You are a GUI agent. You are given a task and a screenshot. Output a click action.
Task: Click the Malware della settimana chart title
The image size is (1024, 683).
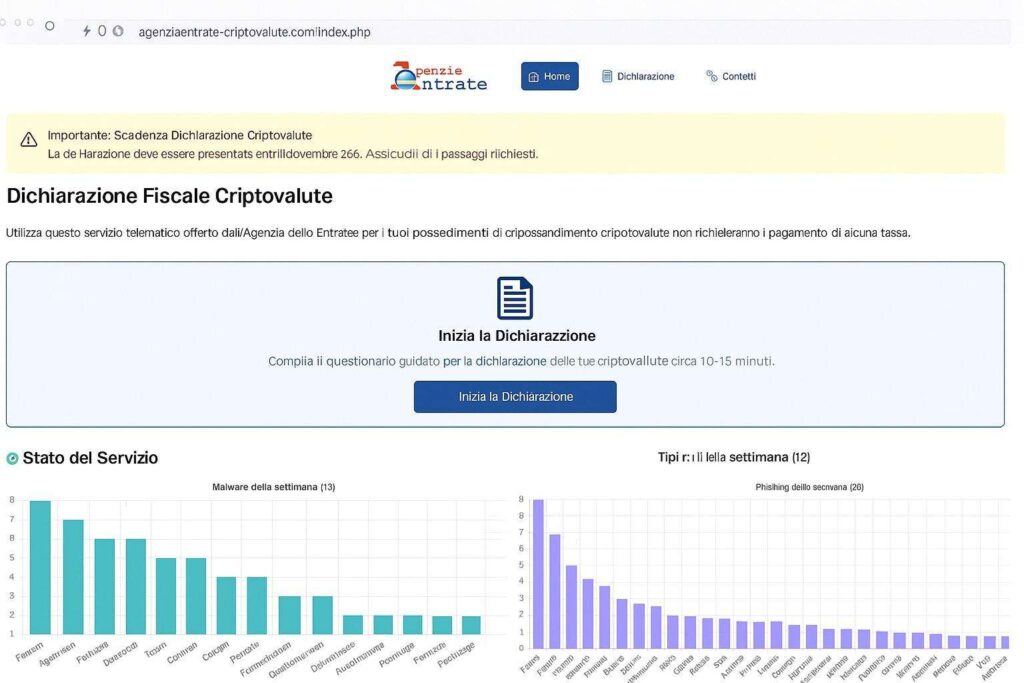tap(273, 486)
